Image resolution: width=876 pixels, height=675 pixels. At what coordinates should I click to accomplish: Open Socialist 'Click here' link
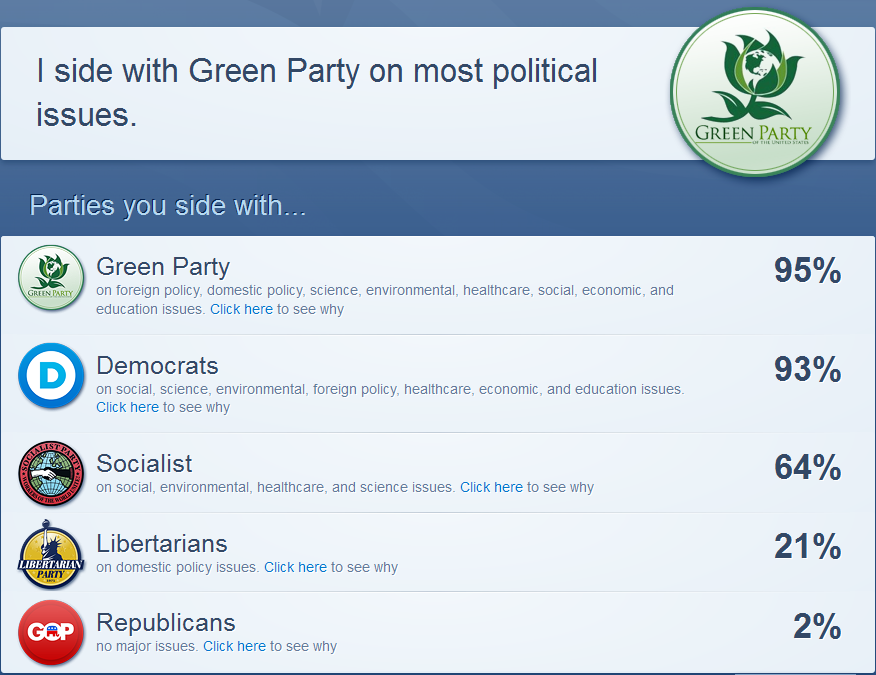coord(492,487)
